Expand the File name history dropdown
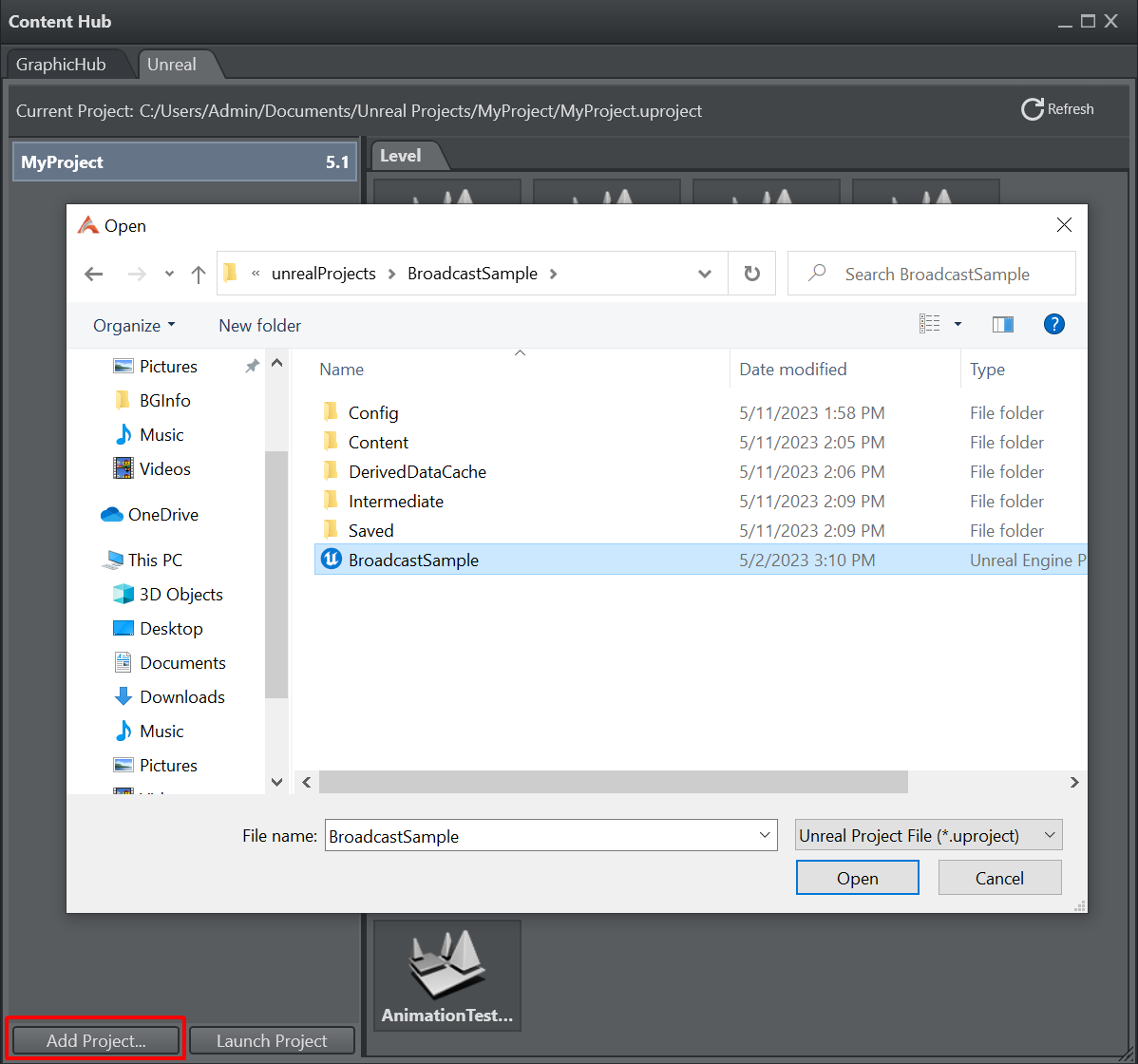 click(765, 836)
